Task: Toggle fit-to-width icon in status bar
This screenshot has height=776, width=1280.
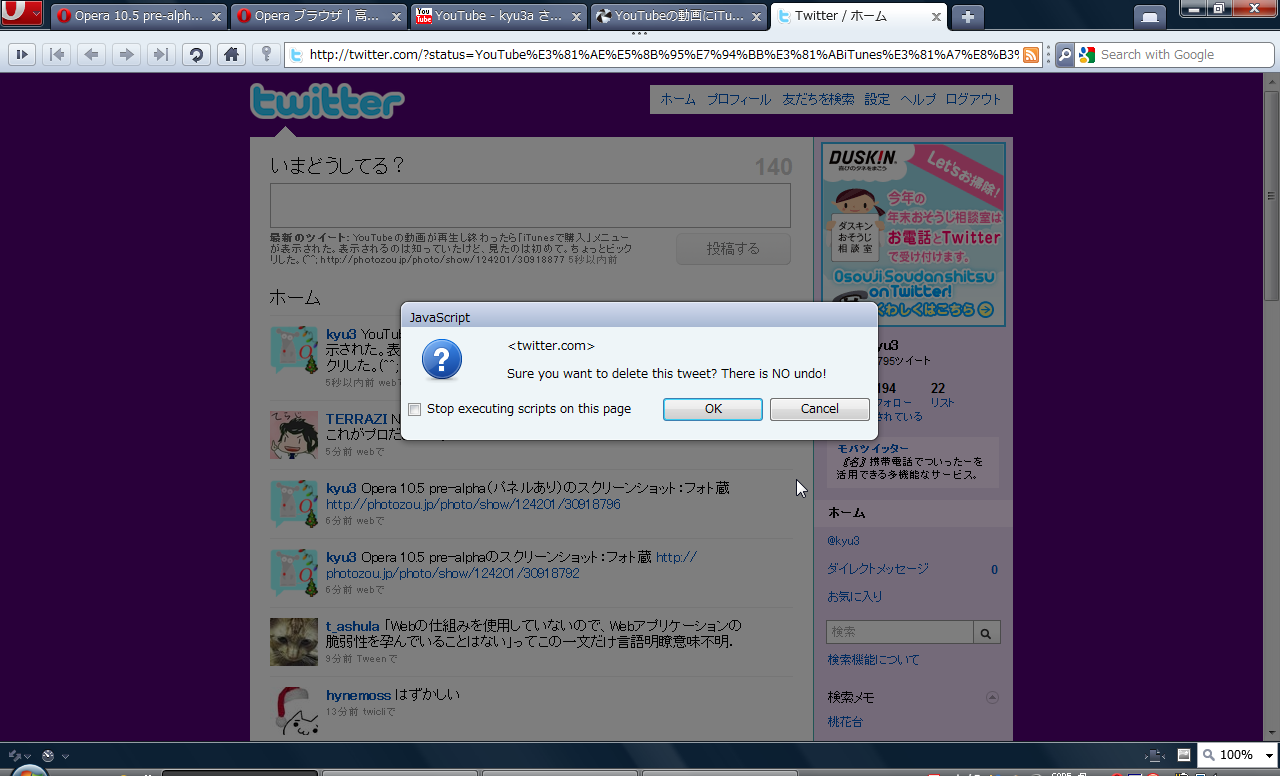Action: (x=1155, y=755)
